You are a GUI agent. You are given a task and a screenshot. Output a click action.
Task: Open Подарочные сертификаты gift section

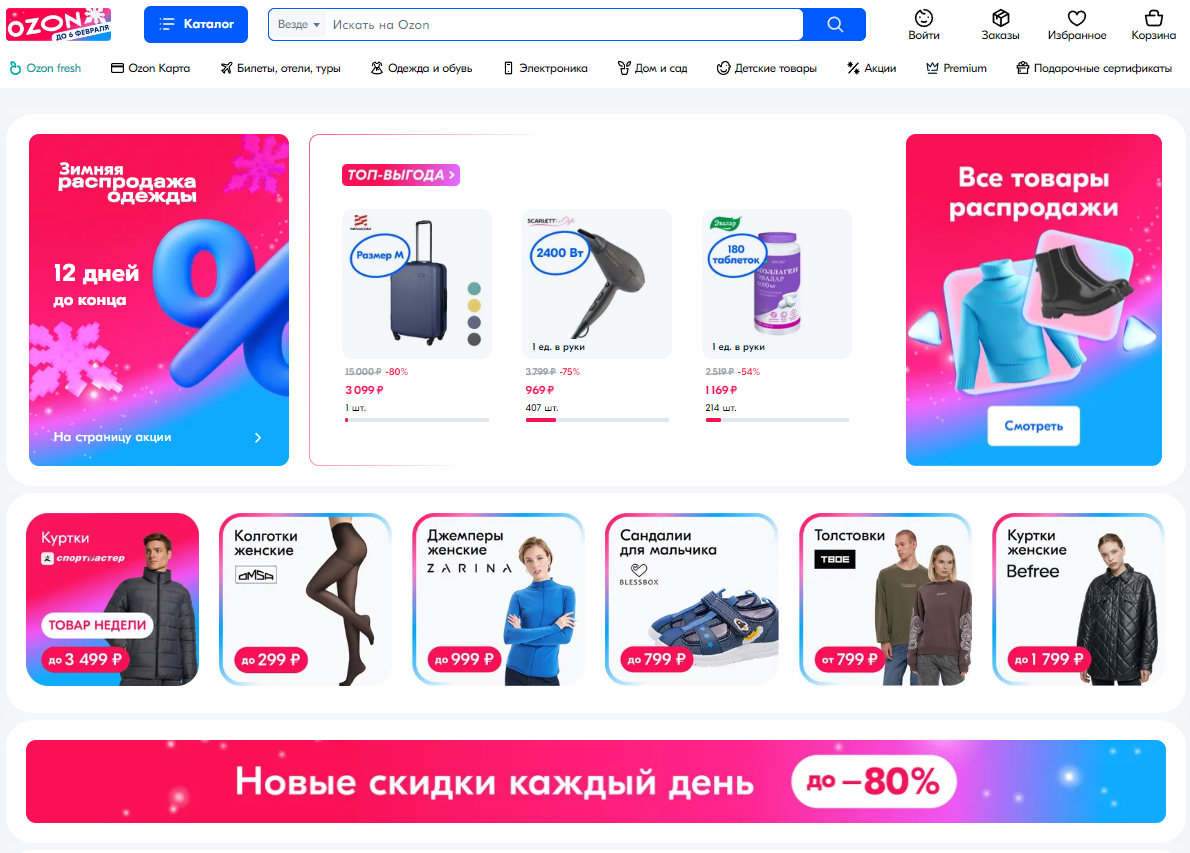click(x=1094, y=68)
